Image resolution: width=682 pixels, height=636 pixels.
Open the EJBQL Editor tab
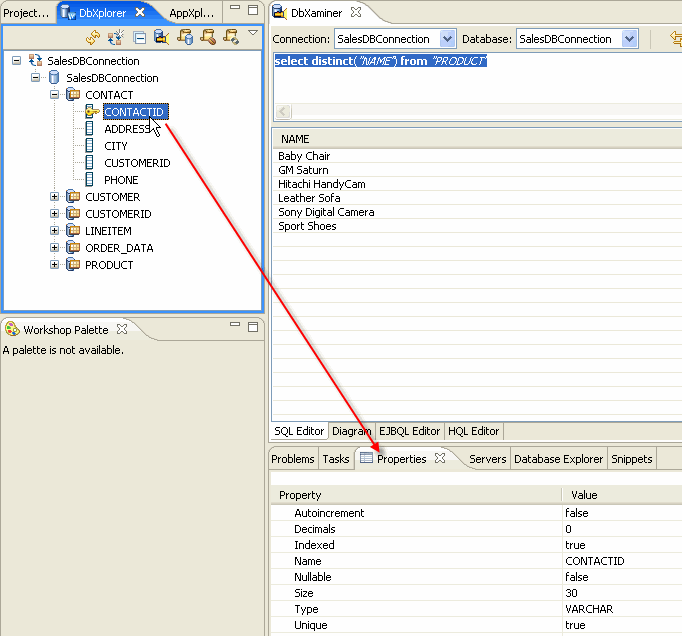pos(409,431)
